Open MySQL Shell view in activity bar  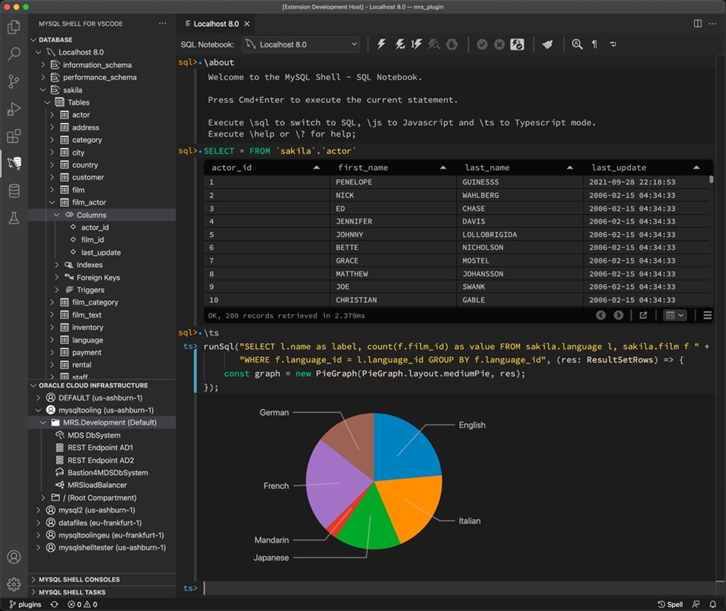click(x=14, y=163)
